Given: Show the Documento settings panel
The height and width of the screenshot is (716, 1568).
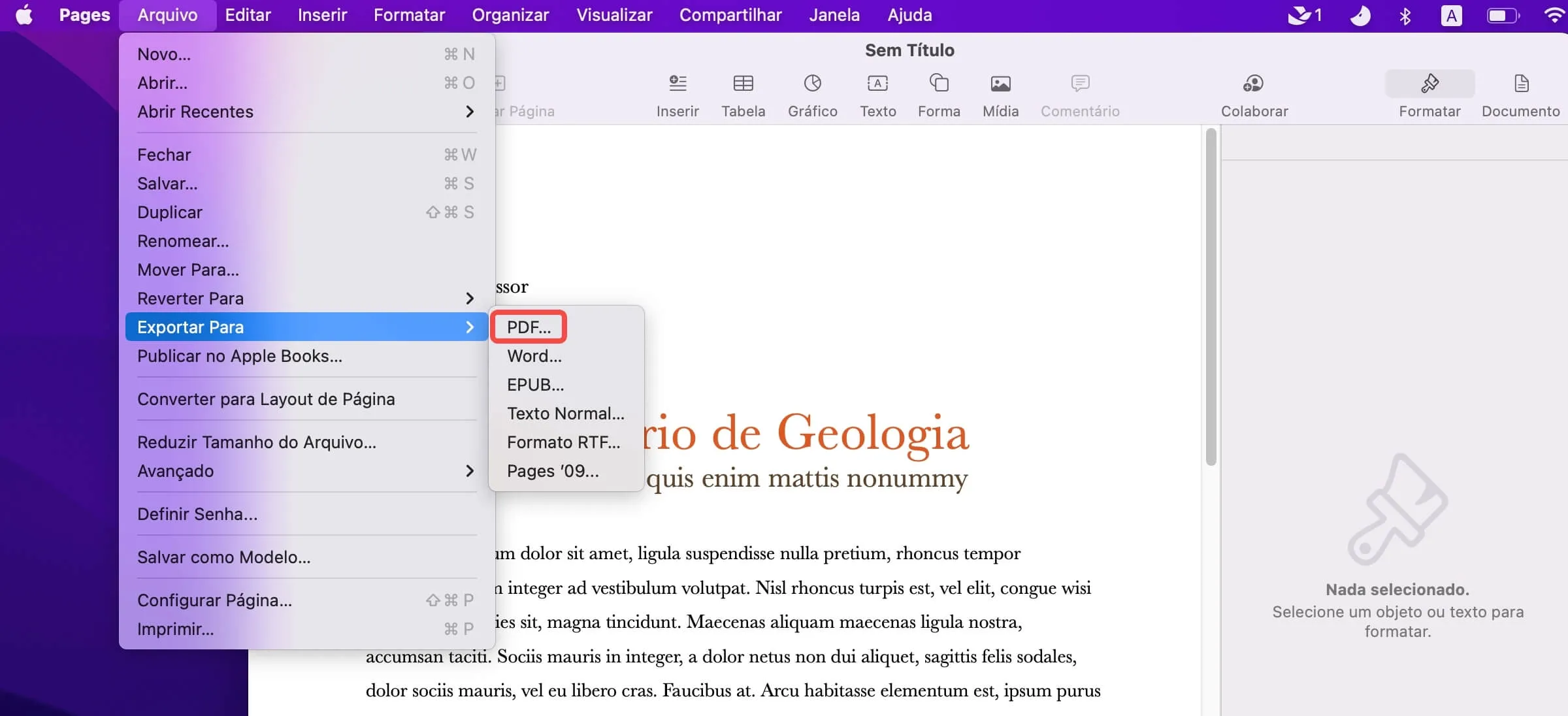Looking at the screenshot, I should [x=1520, y=94].
